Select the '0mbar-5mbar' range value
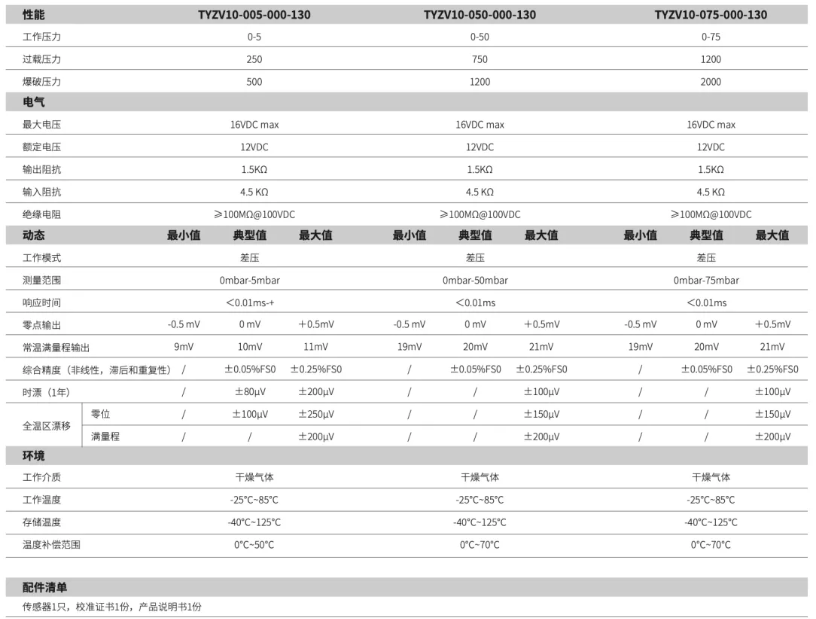Screen dimensions: 816x619 [x=249, y=280]
